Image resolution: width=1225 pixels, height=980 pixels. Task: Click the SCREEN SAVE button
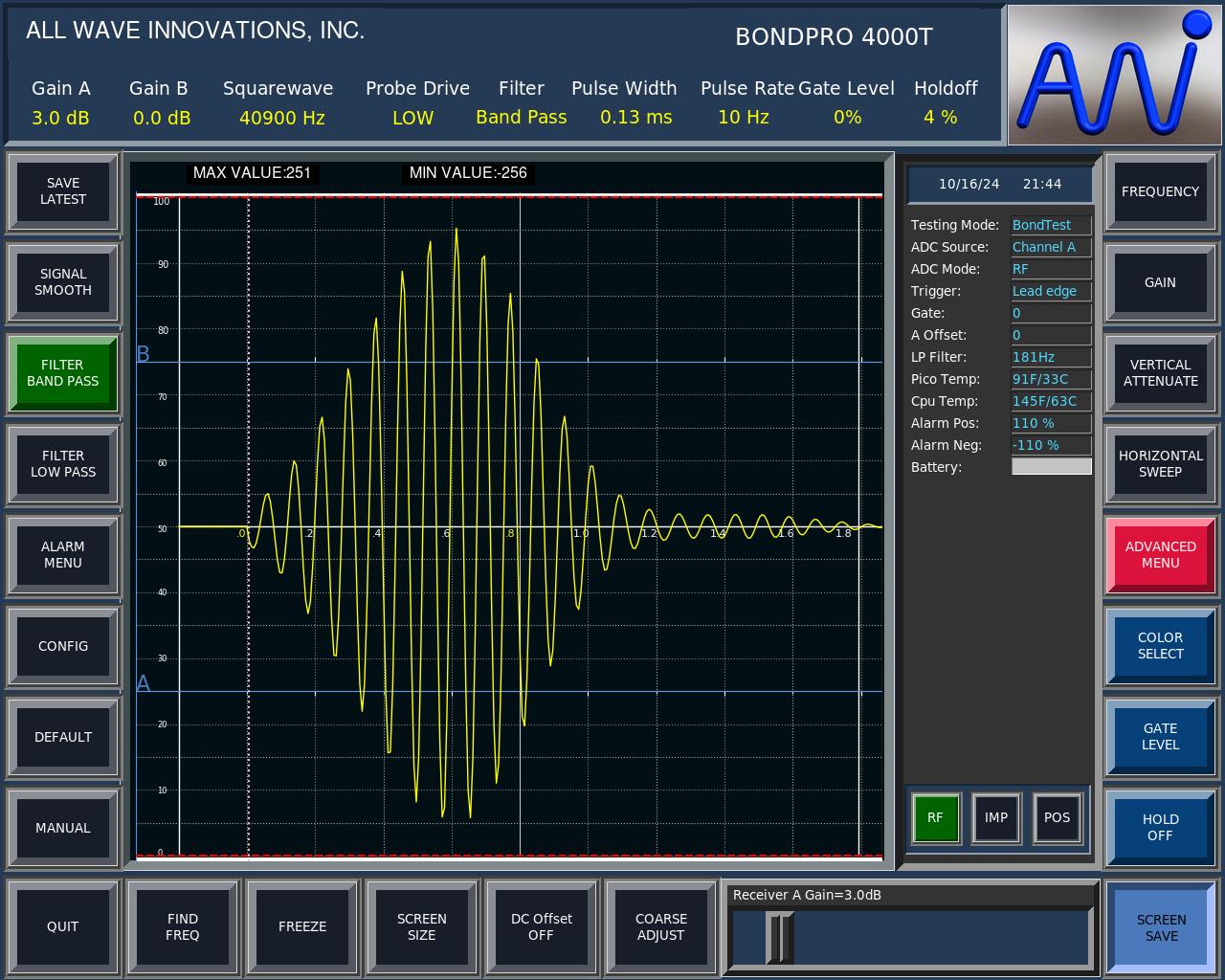tap(1161, 927)
